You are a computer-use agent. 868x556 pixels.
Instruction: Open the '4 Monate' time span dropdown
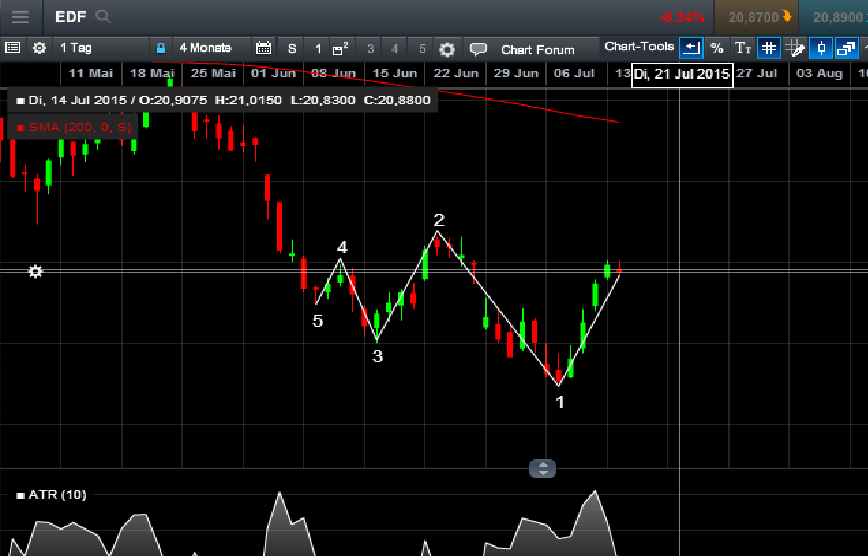click(x=205, y=48)
